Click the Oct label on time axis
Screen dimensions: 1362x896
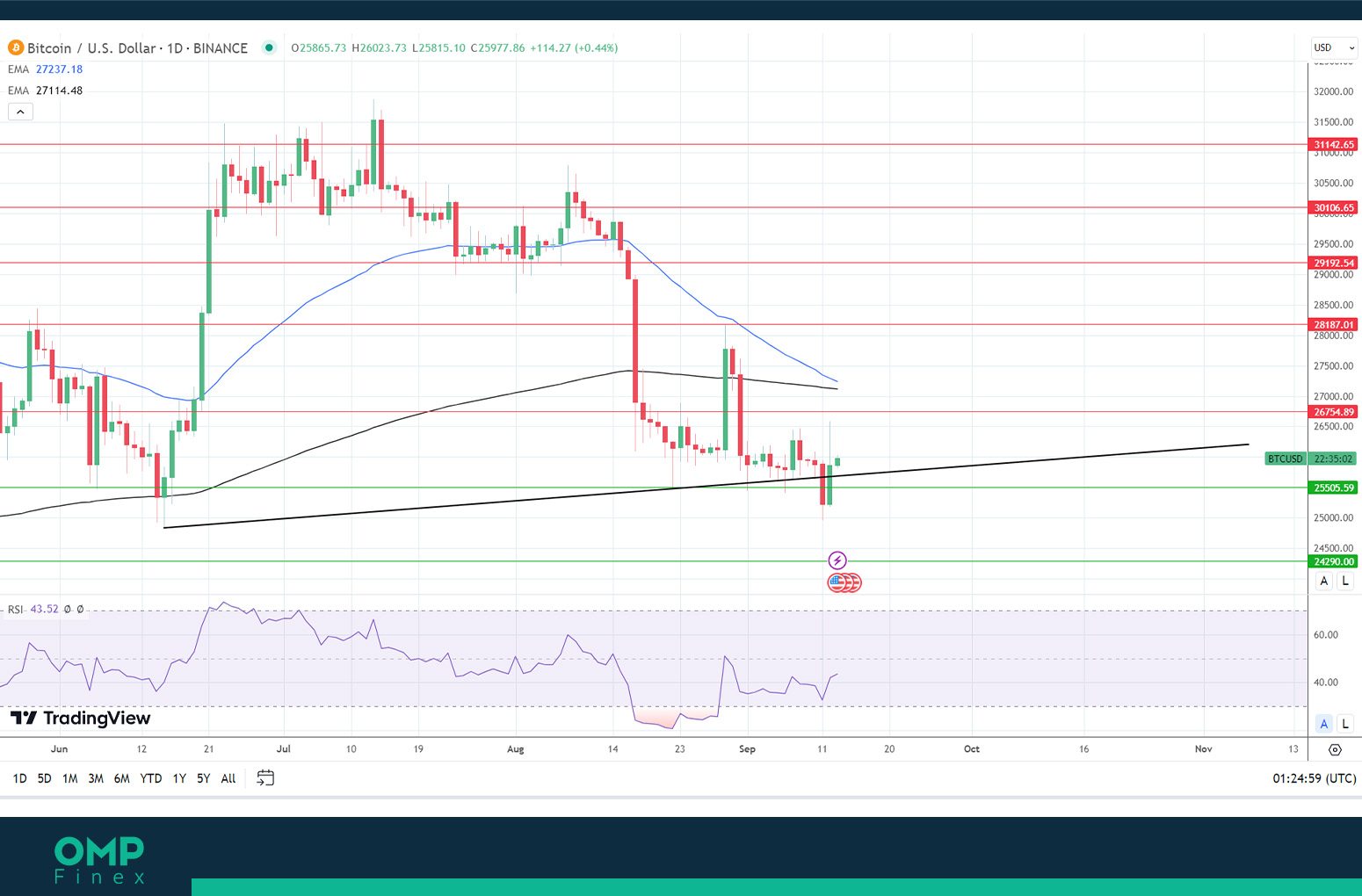972,749
